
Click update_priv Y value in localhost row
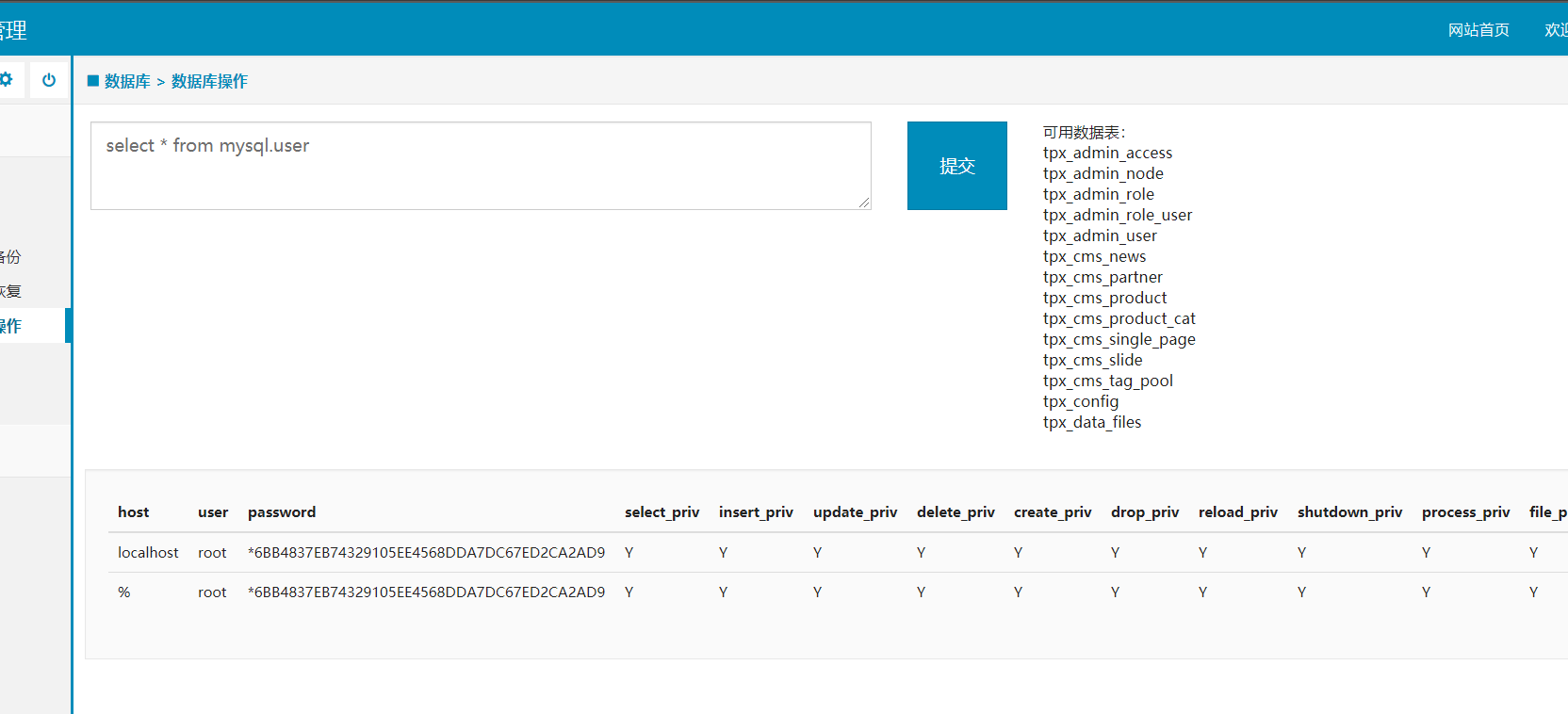click(818, 553)
